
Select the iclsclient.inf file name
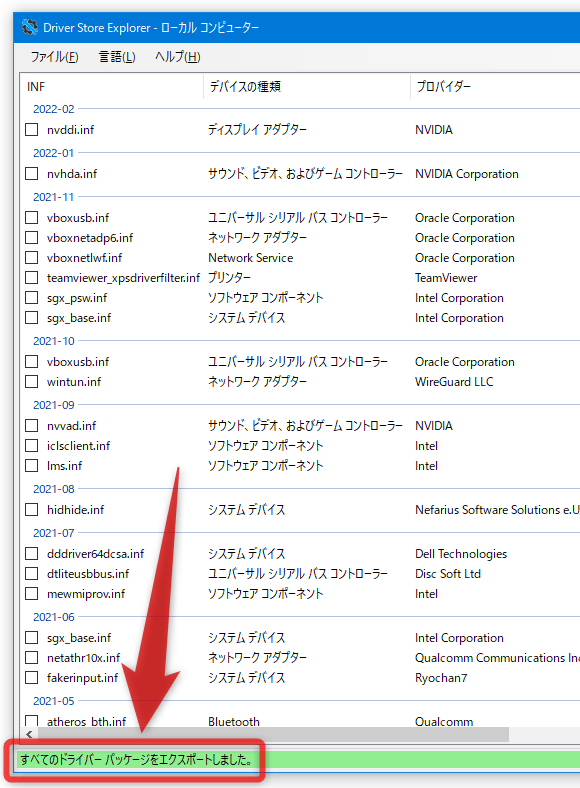point(78,446)
